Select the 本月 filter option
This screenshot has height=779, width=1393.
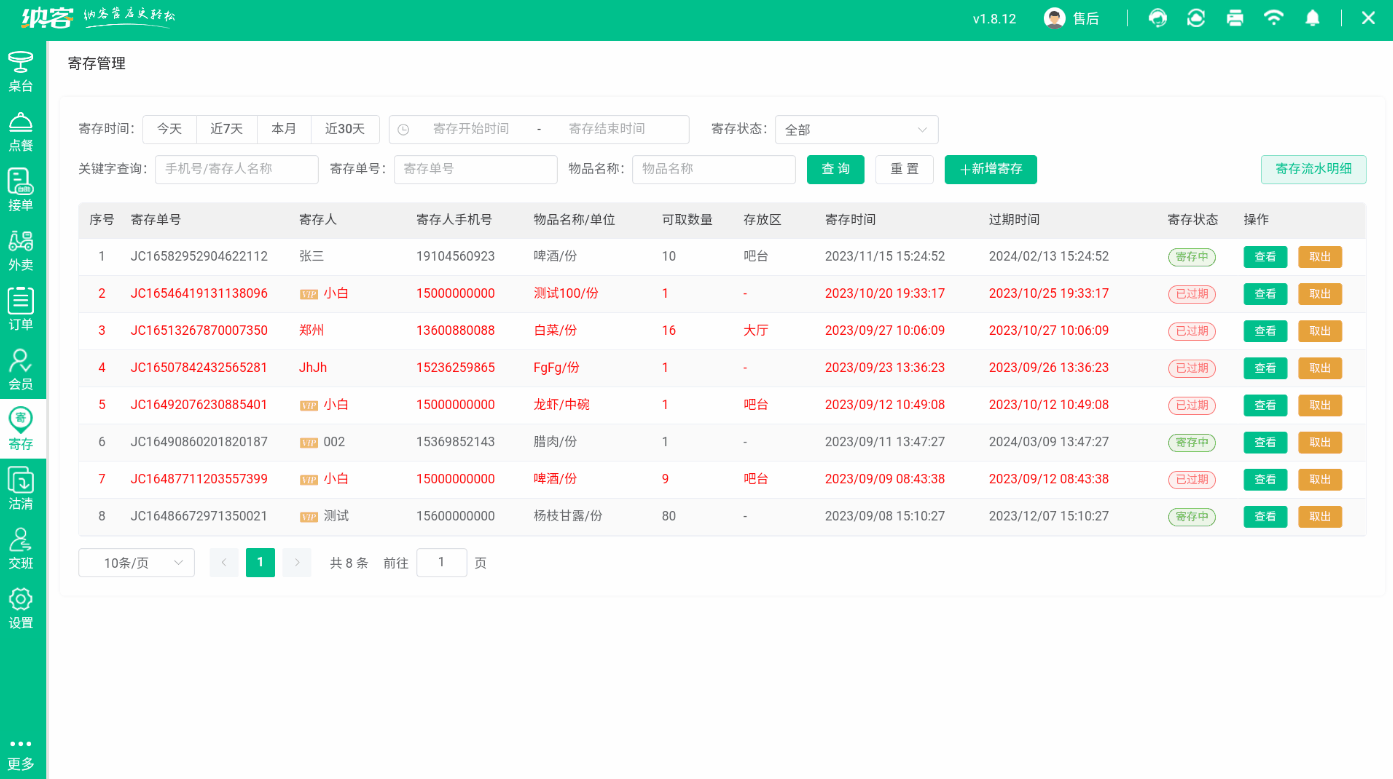coord(285,129)
